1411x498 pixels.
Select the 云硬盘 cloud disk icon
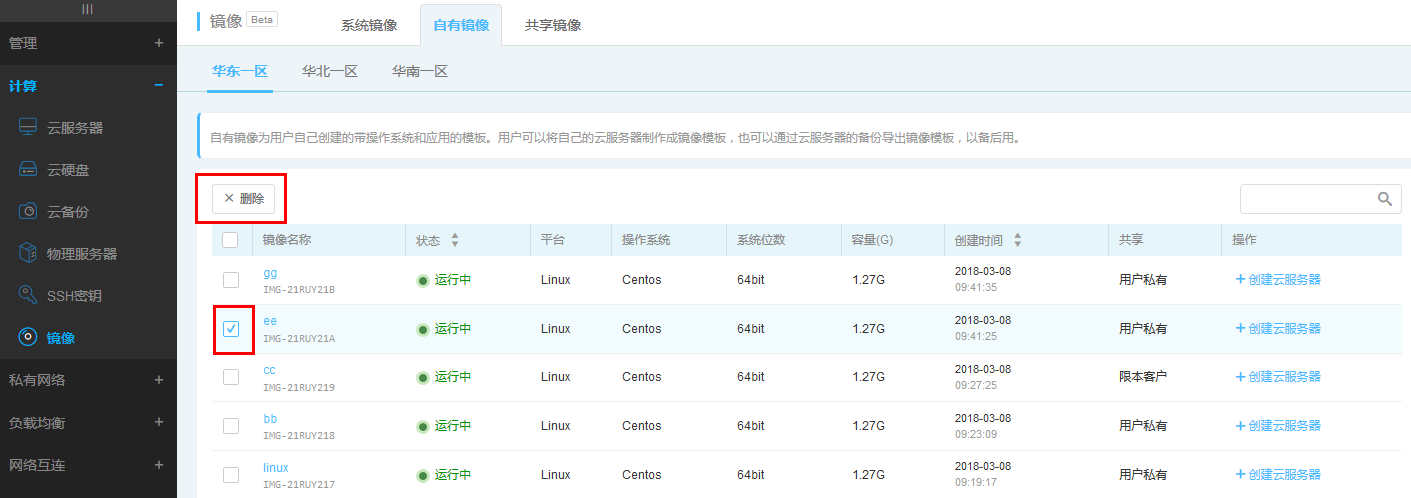point(28,170)
